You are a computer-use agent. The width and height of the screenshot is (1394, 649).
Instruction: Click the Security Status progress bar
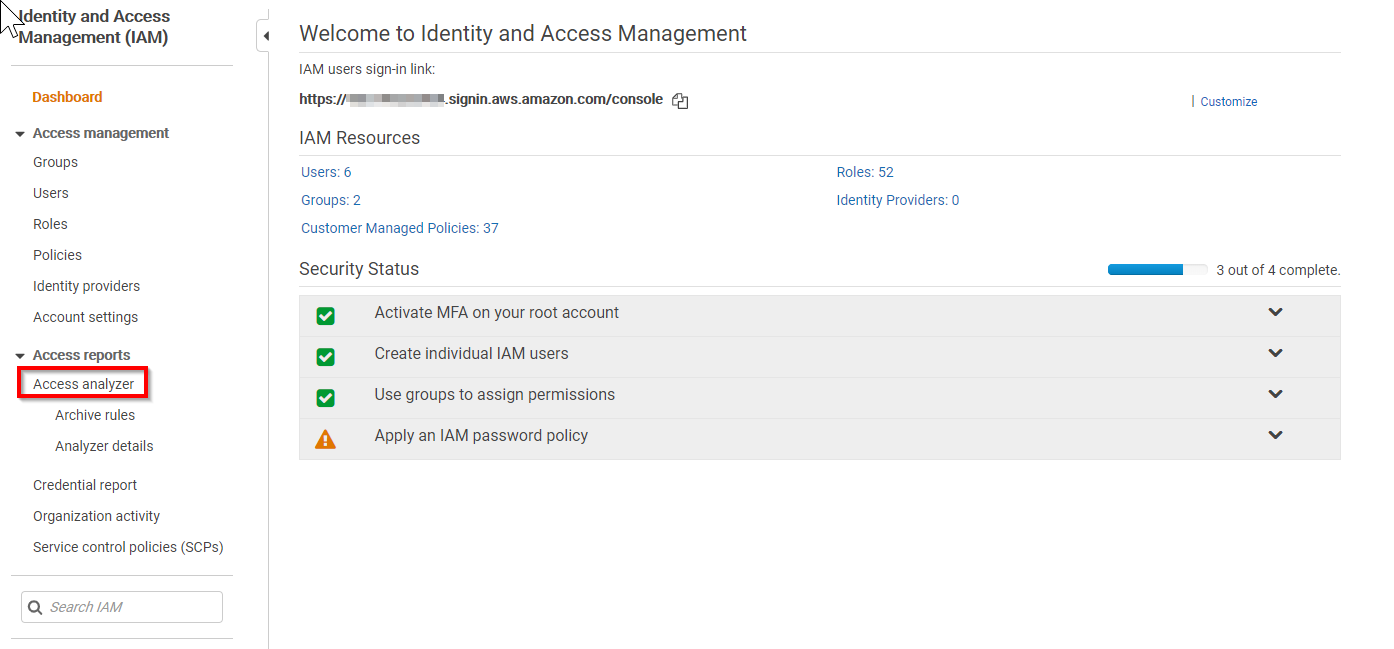coord(1157,270)
